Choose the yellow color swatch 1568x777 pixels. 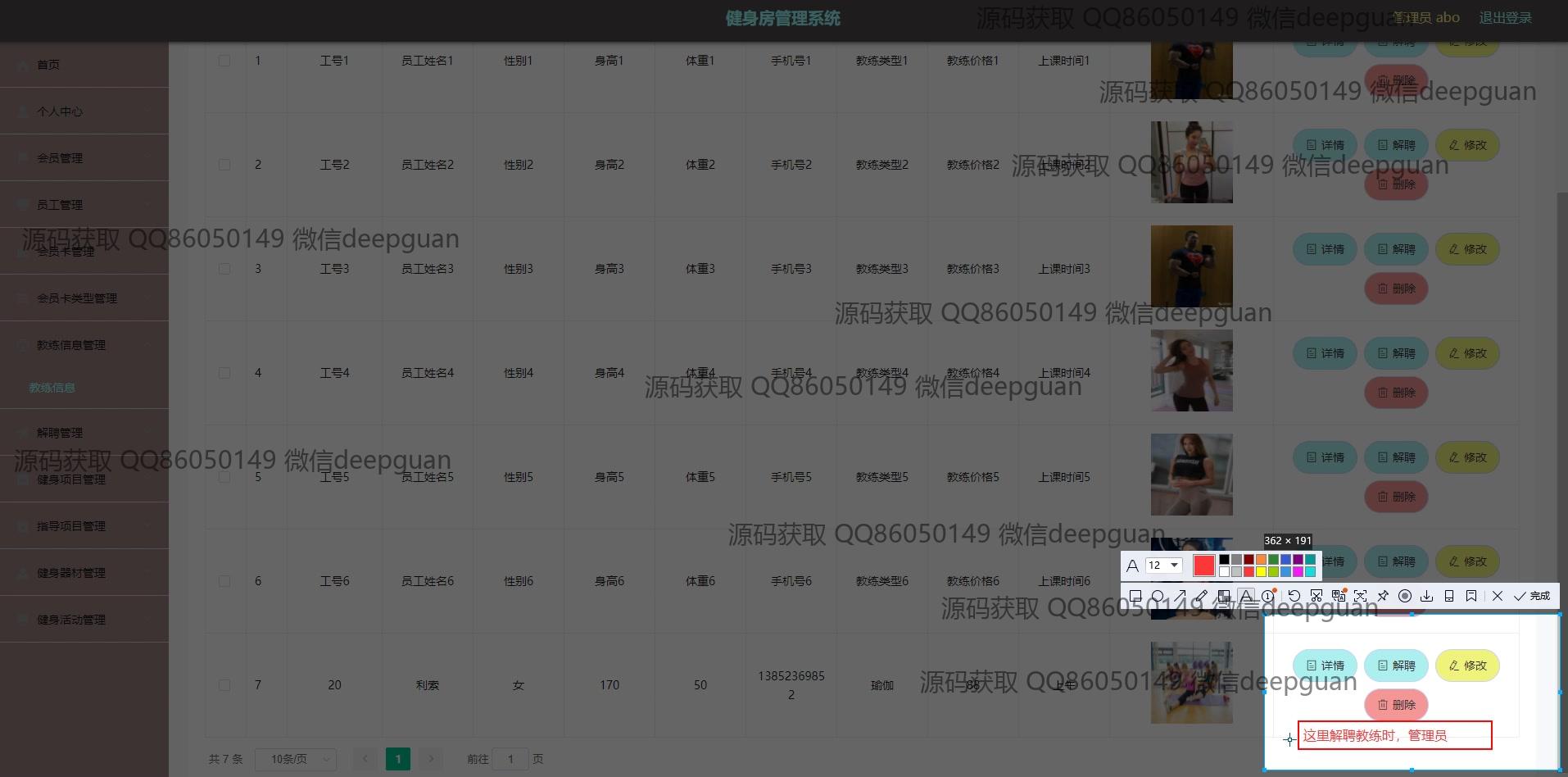pos(1262,571)
